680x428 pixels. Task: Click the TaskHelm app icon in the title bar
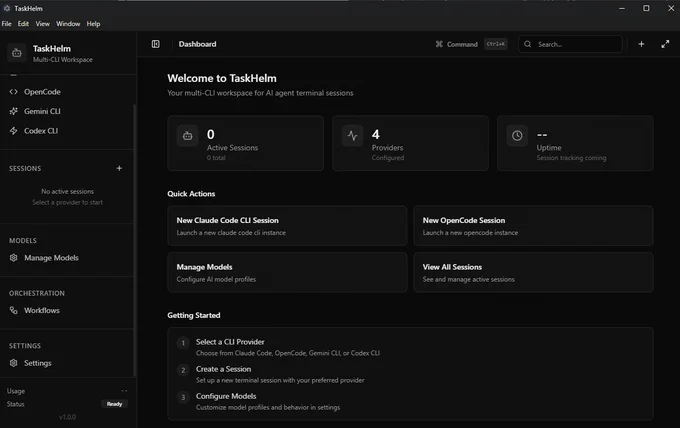click(7, 8)
